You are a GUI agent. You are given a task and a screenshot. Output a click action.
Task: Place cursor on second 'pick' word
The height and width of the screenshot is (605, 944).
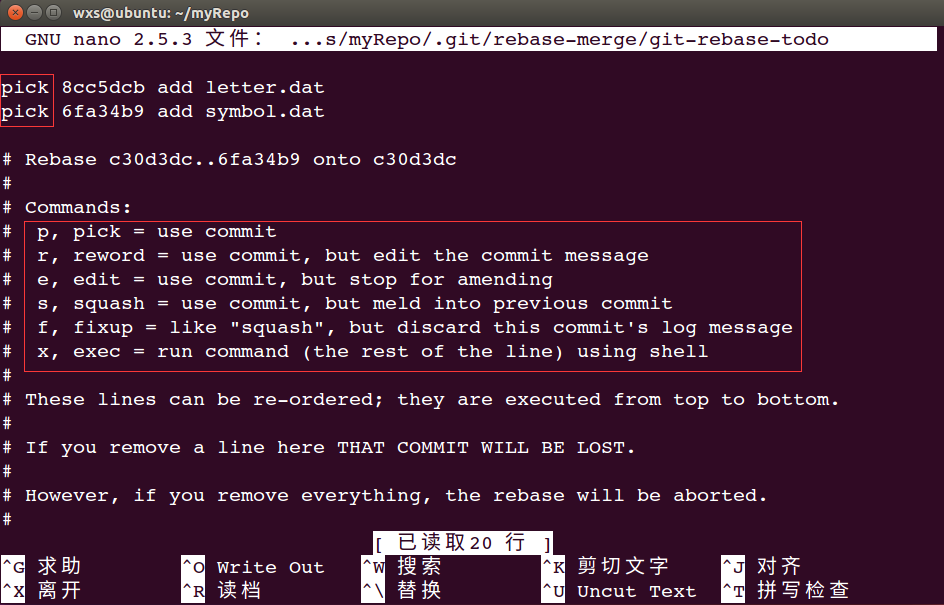pyautogui.click(x=25, y=112)
